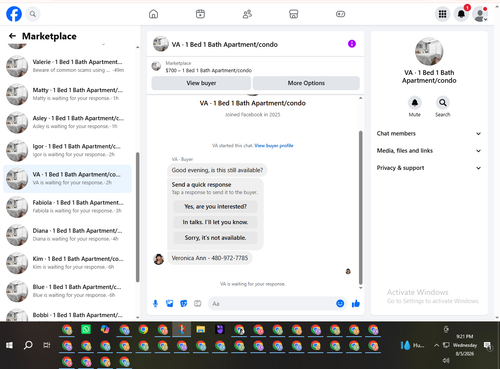Open the notifications bell with badge

point(461,14)
